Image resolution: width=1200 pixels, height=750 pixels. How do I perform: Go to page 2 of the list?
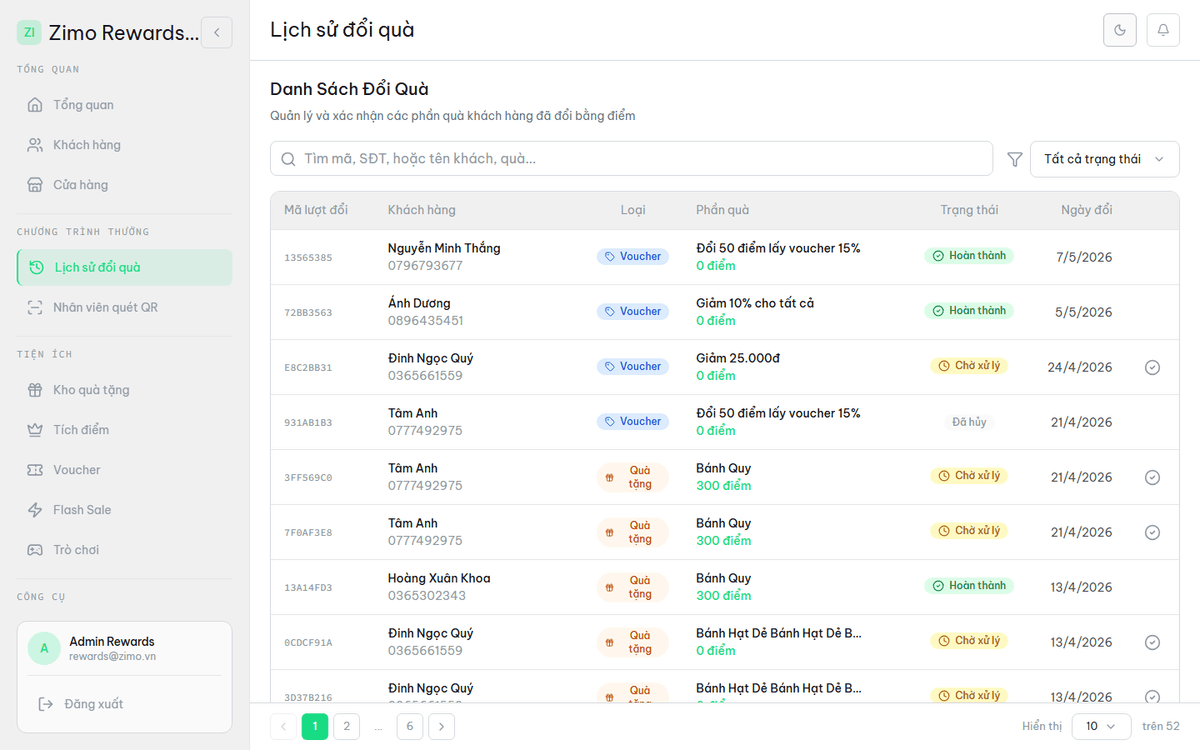pyautogui.click(x=346, y=726)
